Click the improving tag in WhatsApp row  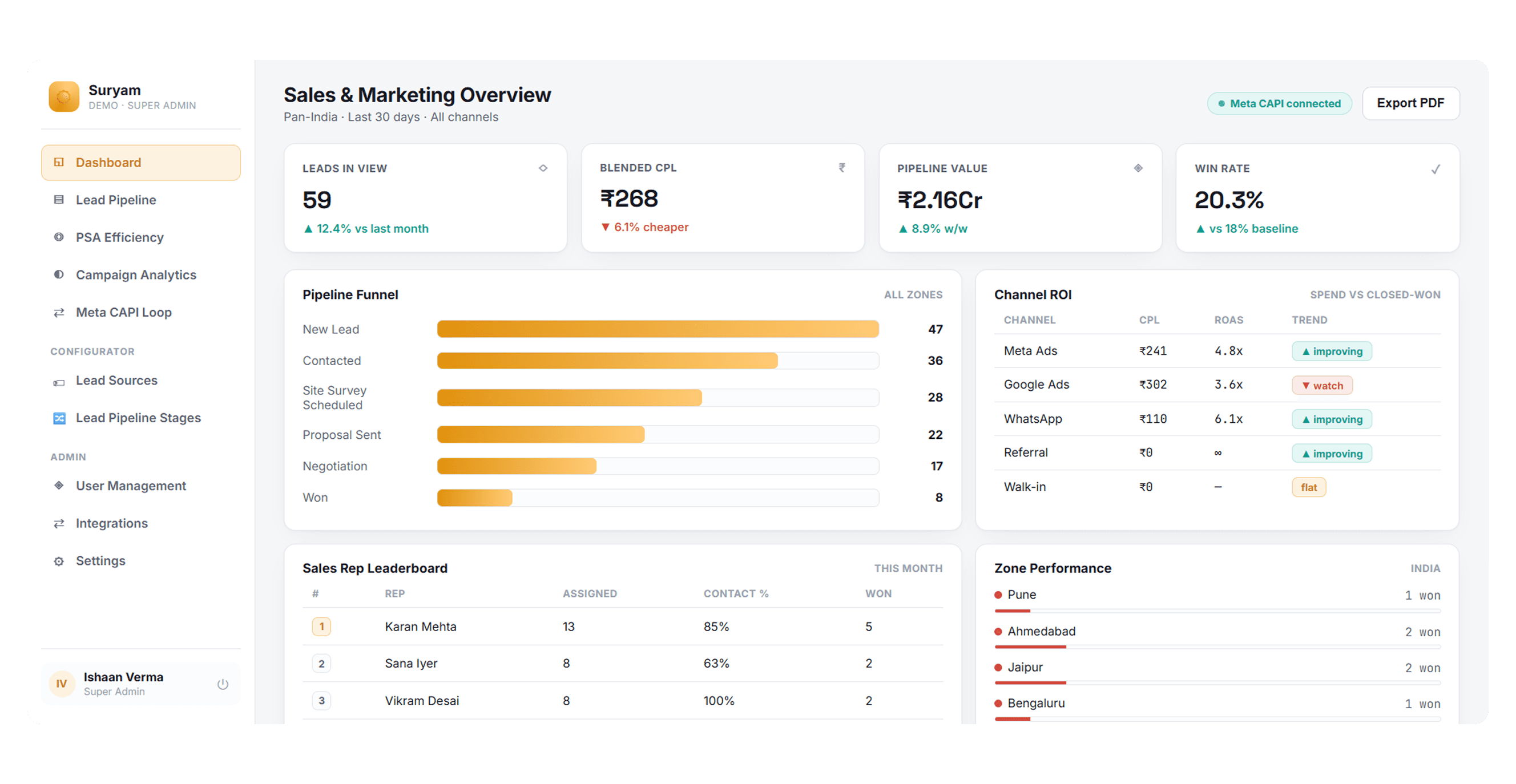tap(1331, 419)
